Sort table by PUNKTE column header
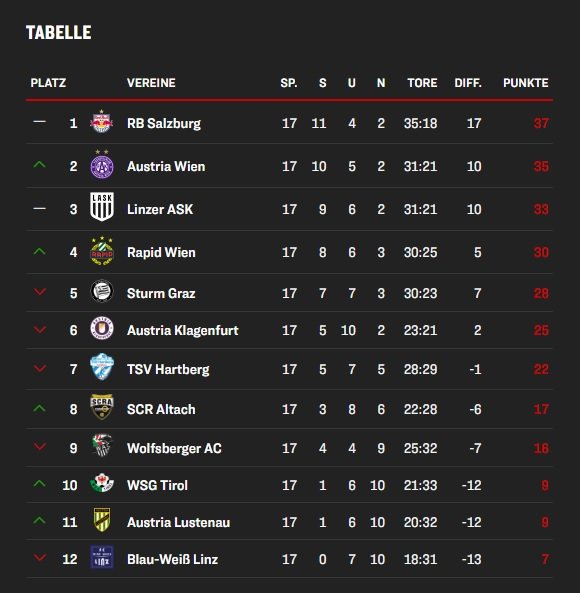 point(526,83)
